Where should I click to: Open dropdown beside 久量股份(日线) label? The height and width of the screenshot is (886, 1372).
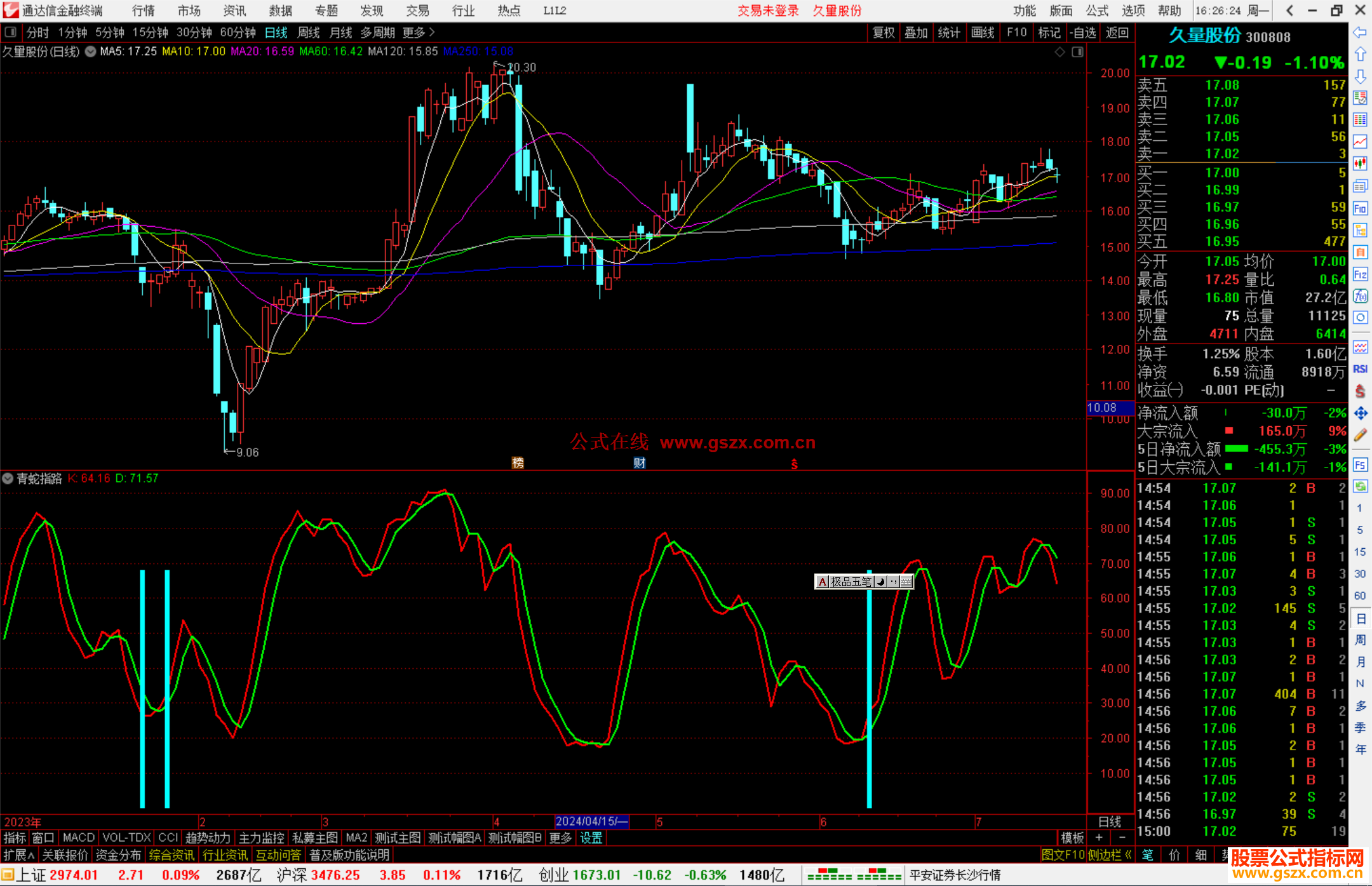point(91,51)
